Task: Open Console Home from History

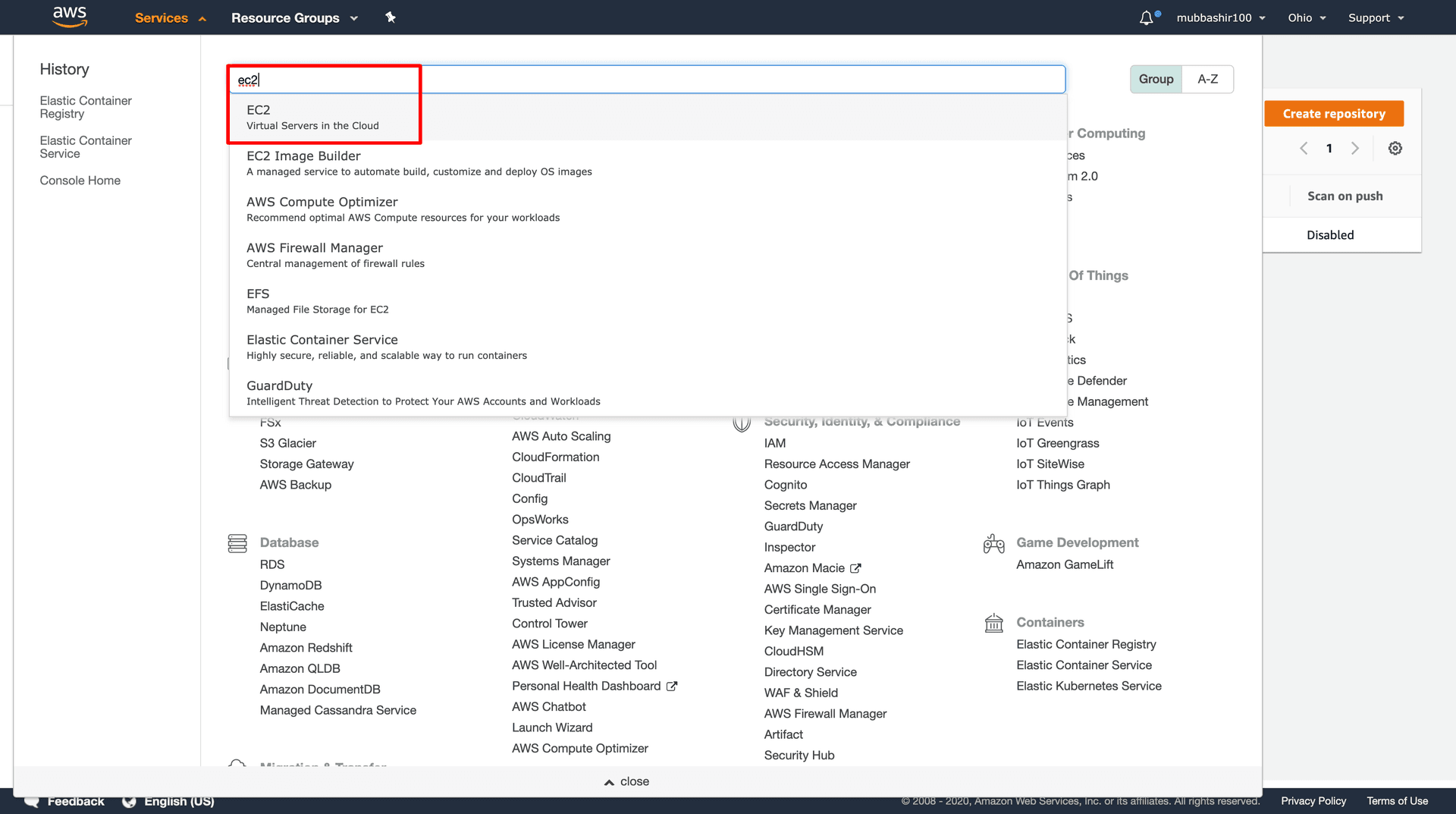Action: [x=80, y=181]
